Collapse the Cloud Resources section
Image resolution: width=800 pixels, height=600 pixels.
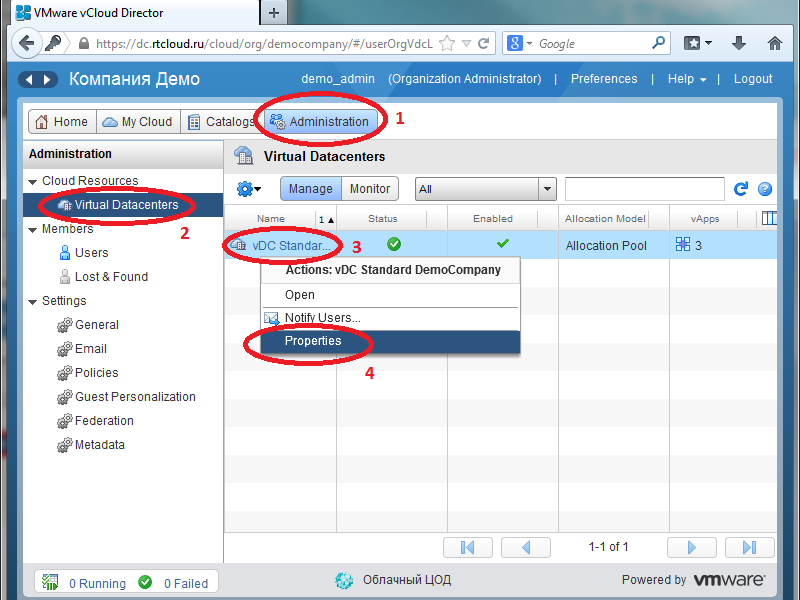33,182
